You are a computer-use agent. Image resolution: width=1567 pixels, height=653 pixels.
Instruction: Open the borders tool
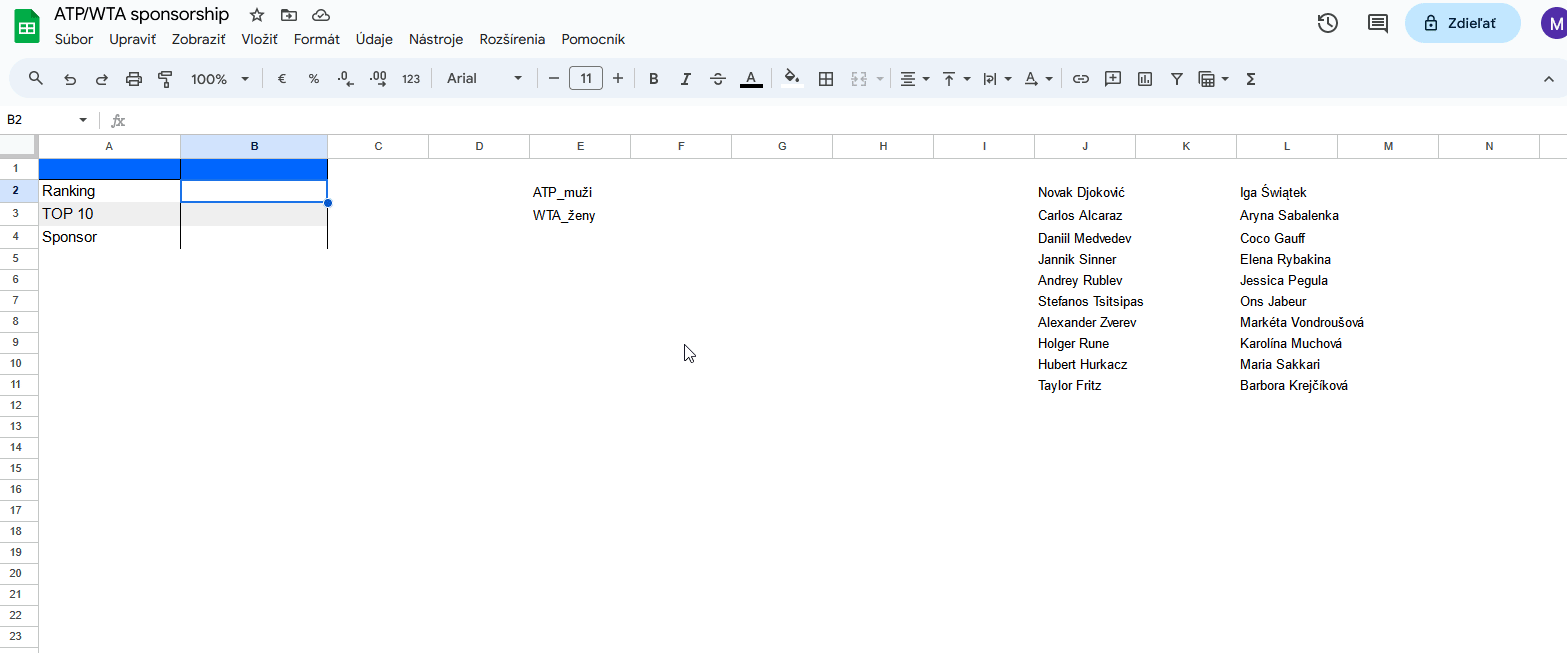[826, 79]
